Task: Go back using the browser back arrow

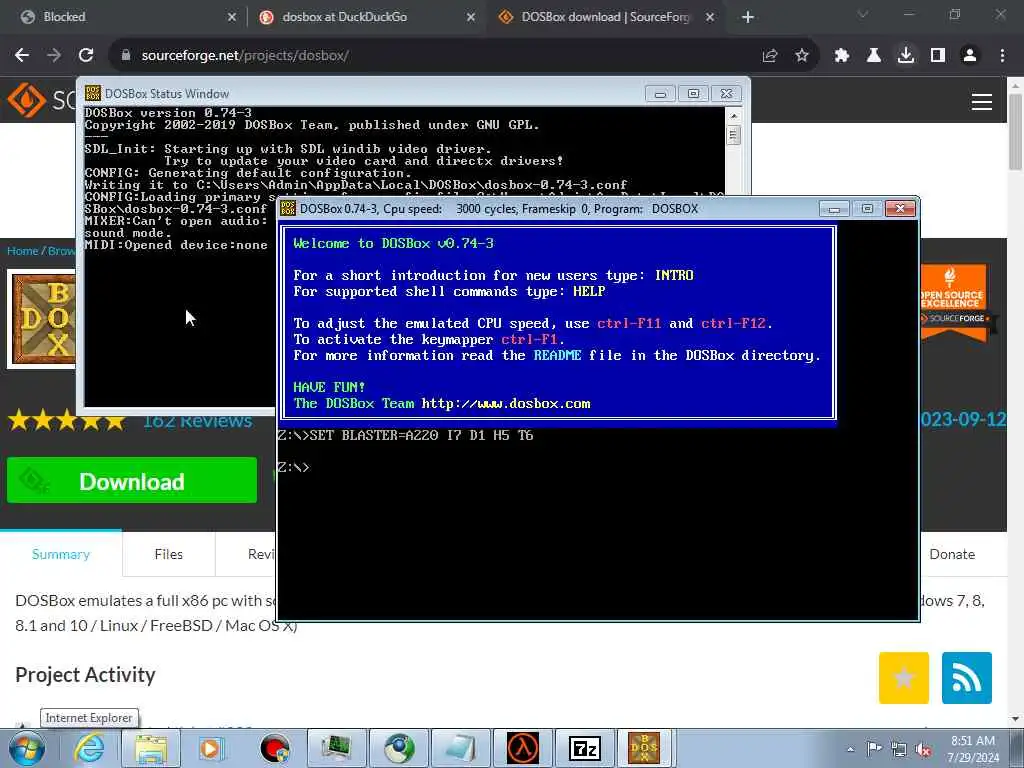Action: pyautogui.click(x=22, y=56)
